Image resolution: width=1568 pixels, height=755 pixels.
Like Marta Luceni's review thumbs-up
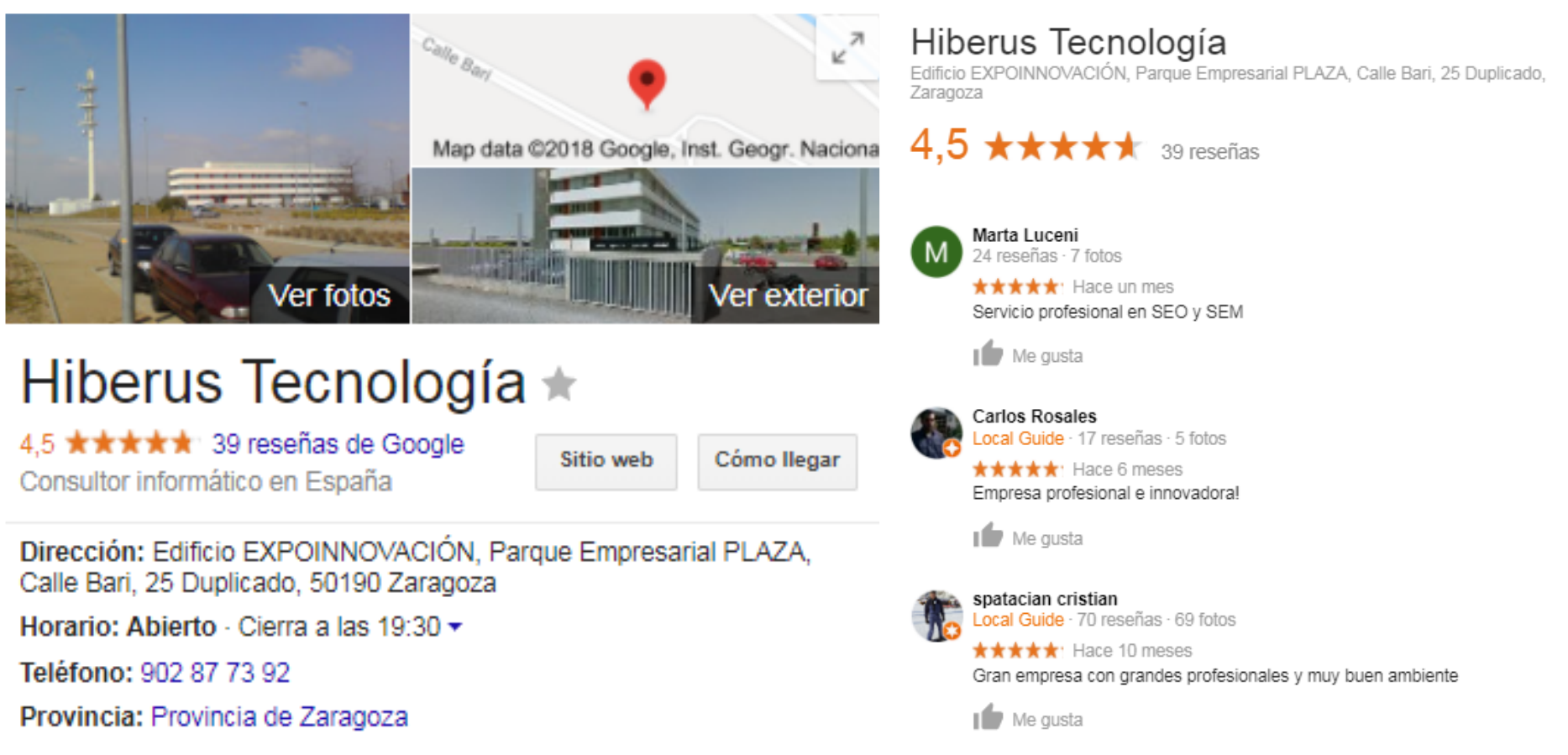click(x=989, y=354)
